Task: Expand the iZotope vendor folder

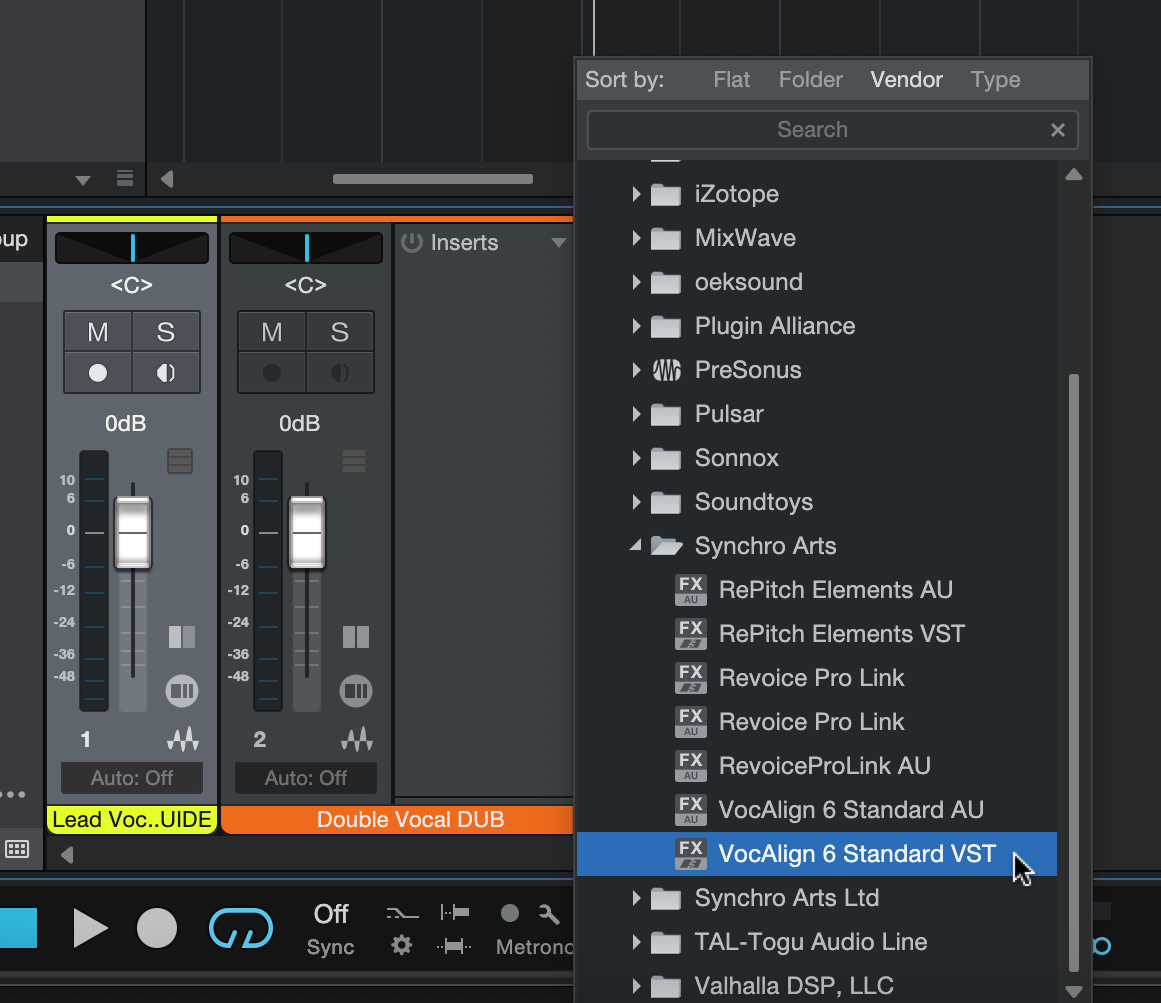Action: tap(638, 194)
